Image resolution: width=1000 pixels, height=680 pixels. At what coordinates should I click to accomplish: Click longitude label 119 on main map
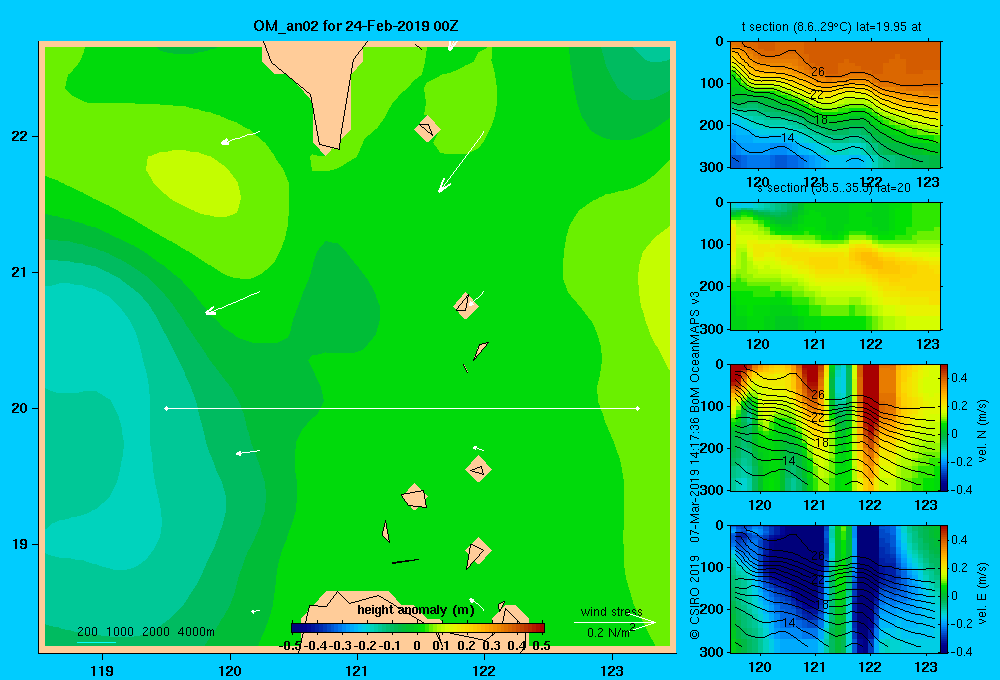point(102,670)
